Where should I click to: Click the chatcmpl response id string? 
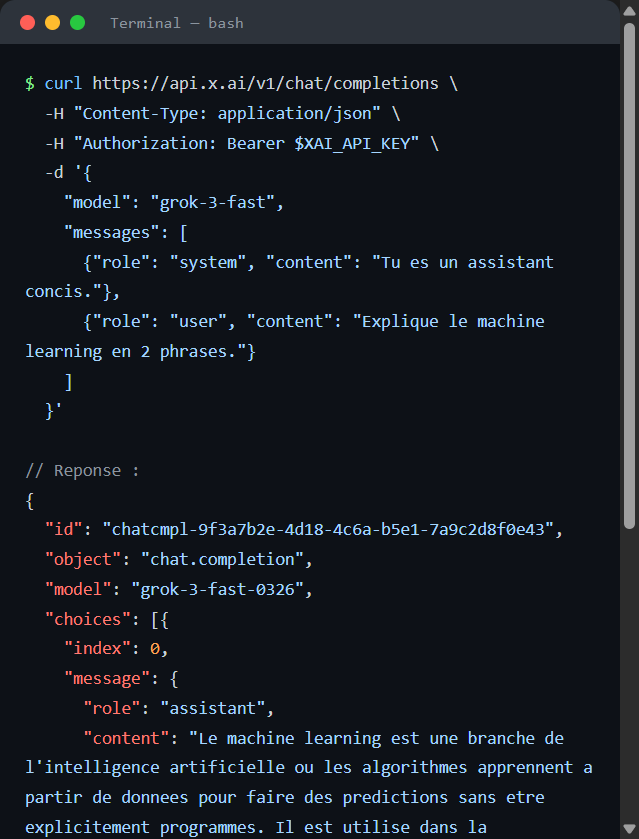pos(328,529)
